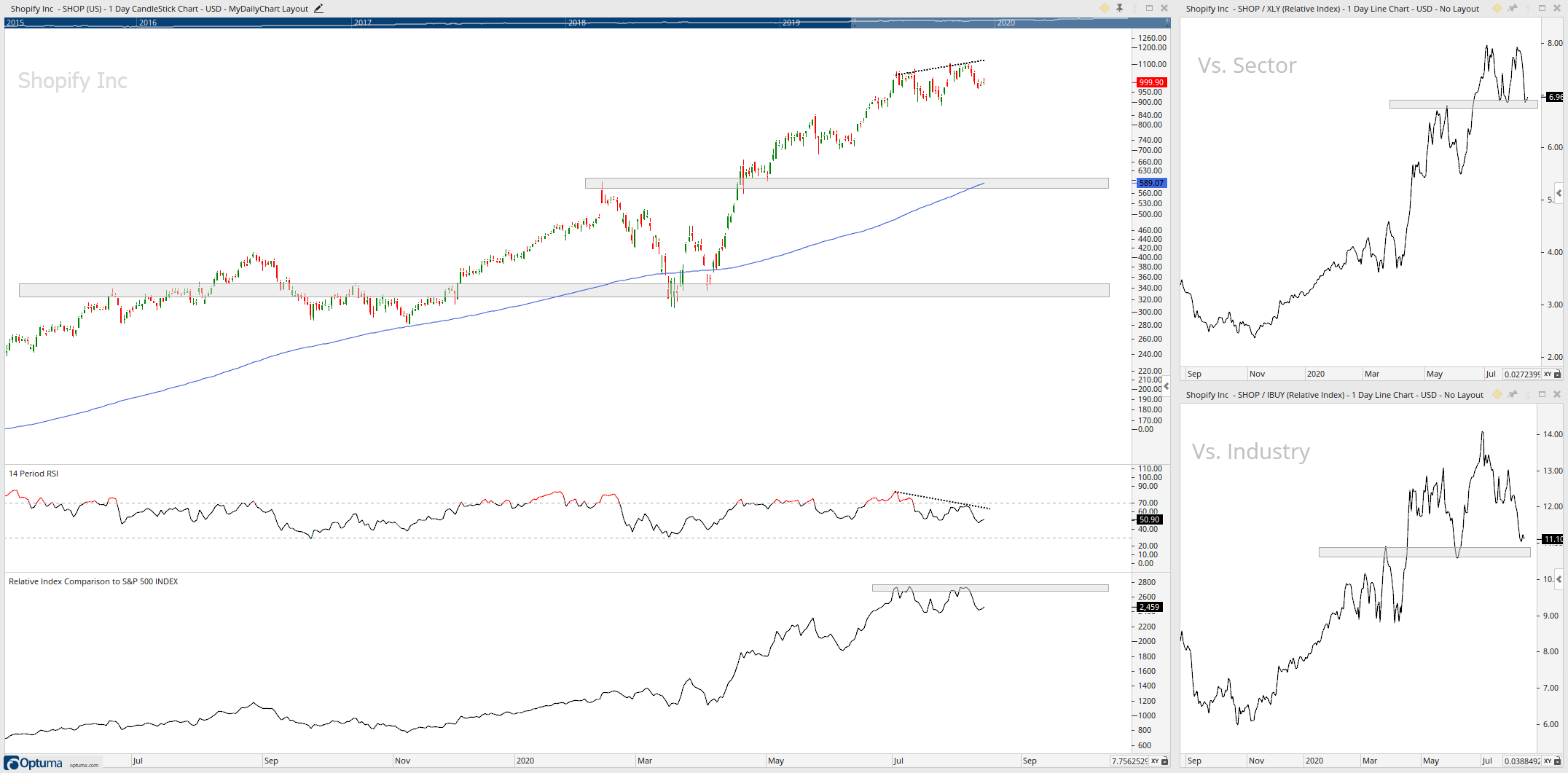1568x773 pixels.
Task: Maximize the SHOP / XLY relative chart window
Action: pos(1542,8)
